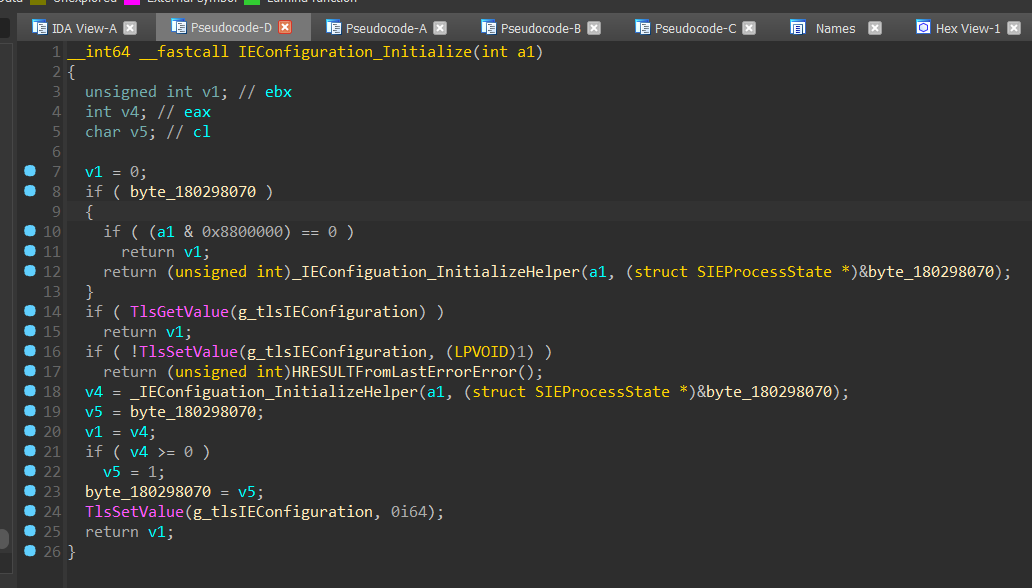Select g_tlsIEConfiguration on line 14

(x=328, y=311)
